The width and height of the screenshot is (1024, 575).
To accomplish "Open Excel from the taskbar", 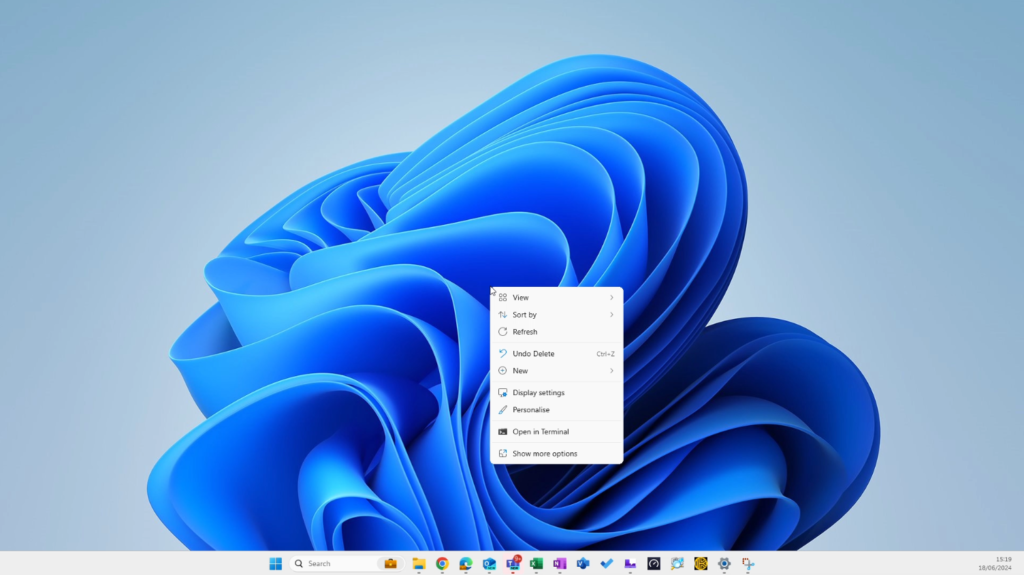I will pos(536,563).
